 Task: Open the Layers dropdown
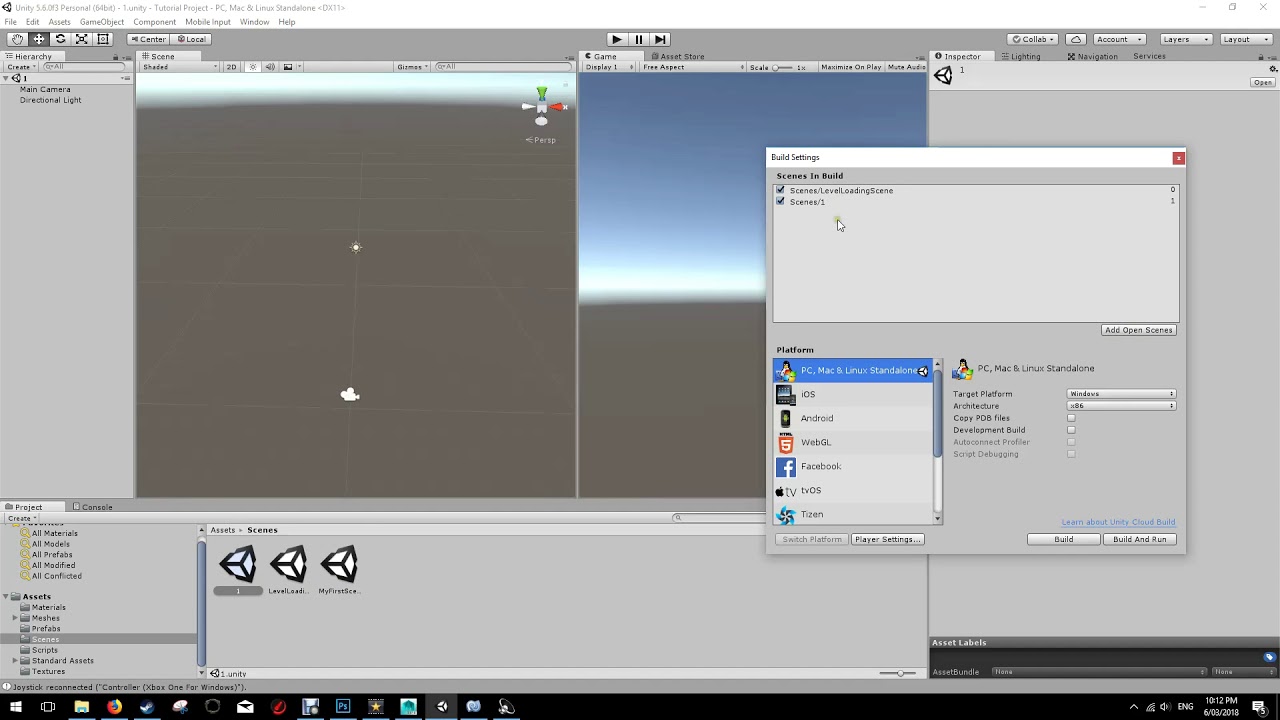[x=1185, y=39]
